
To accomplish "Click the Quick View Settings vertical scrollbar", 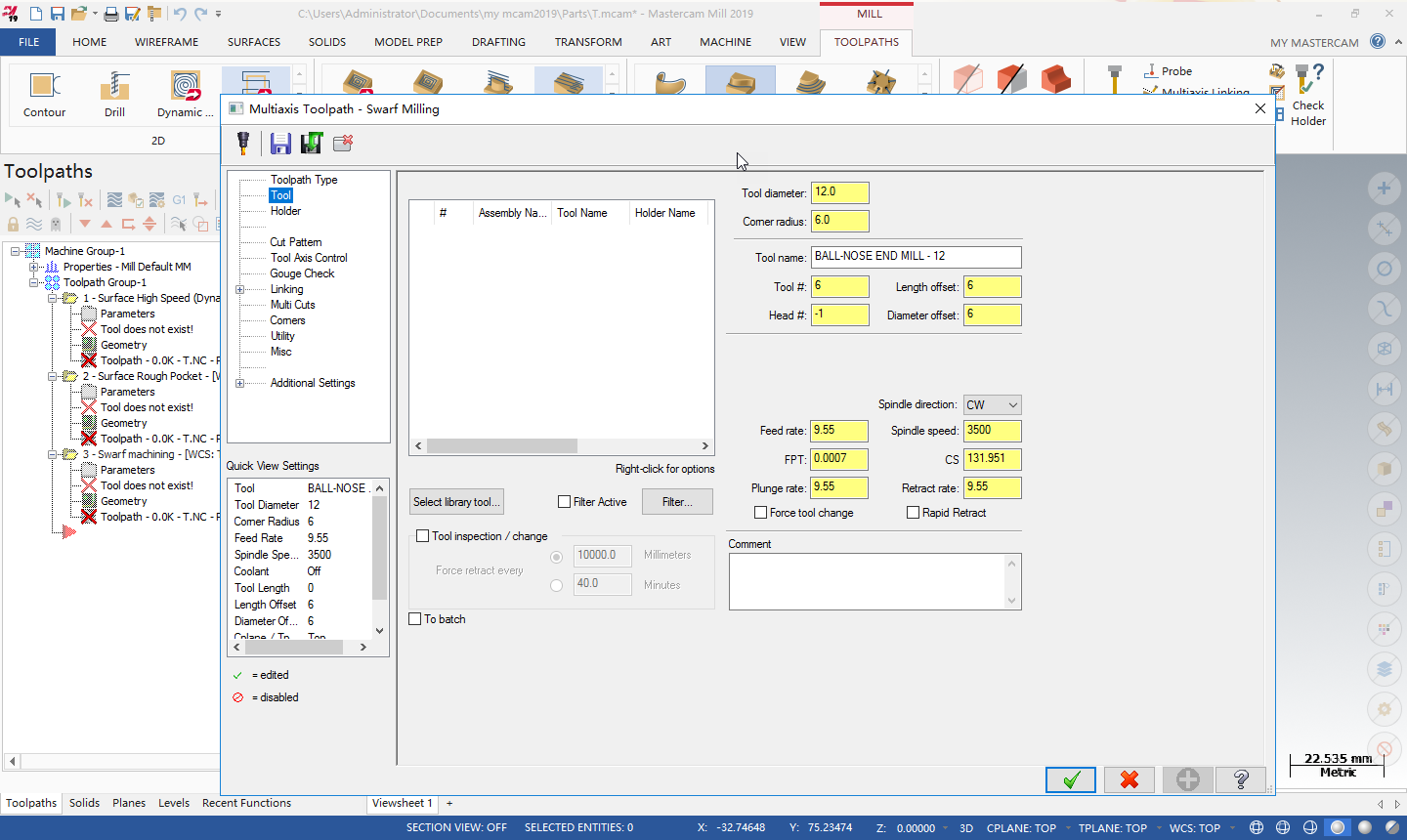I will pos(380,560).
